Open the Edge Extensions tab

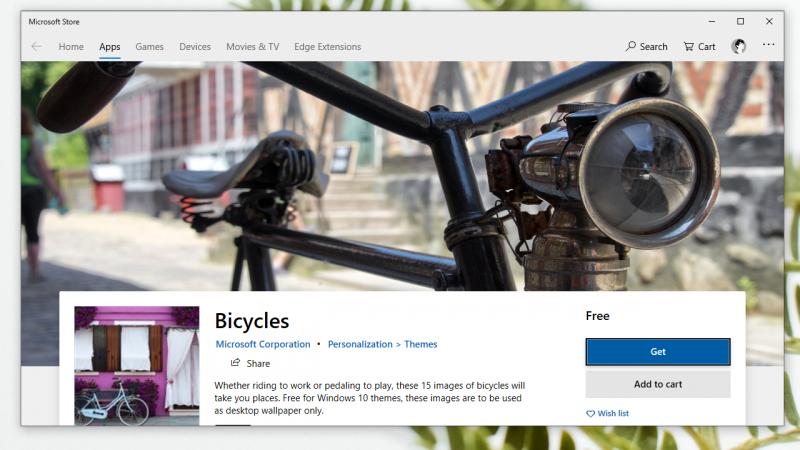[x=328, y=46]
